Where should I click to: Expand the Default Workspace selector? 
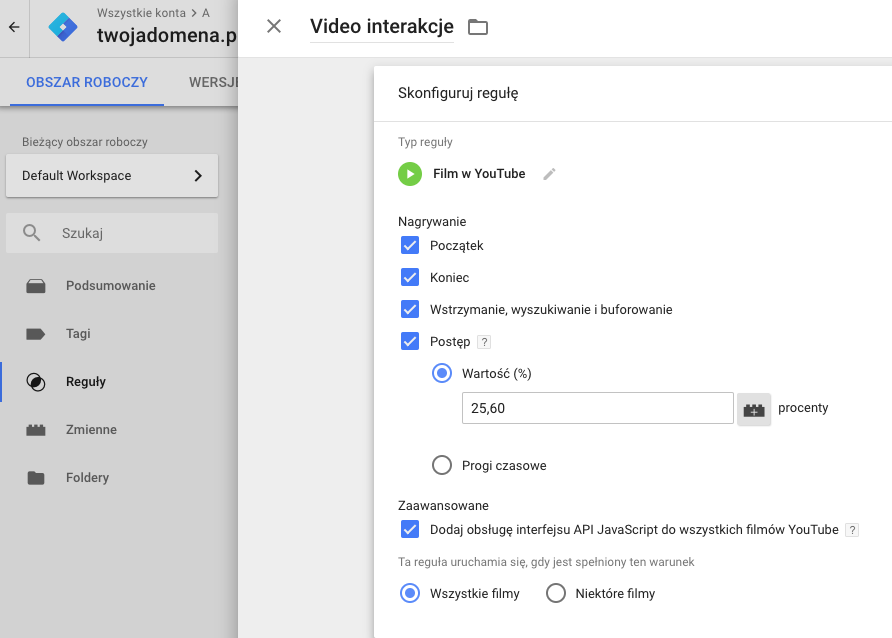tap(112, 176)
